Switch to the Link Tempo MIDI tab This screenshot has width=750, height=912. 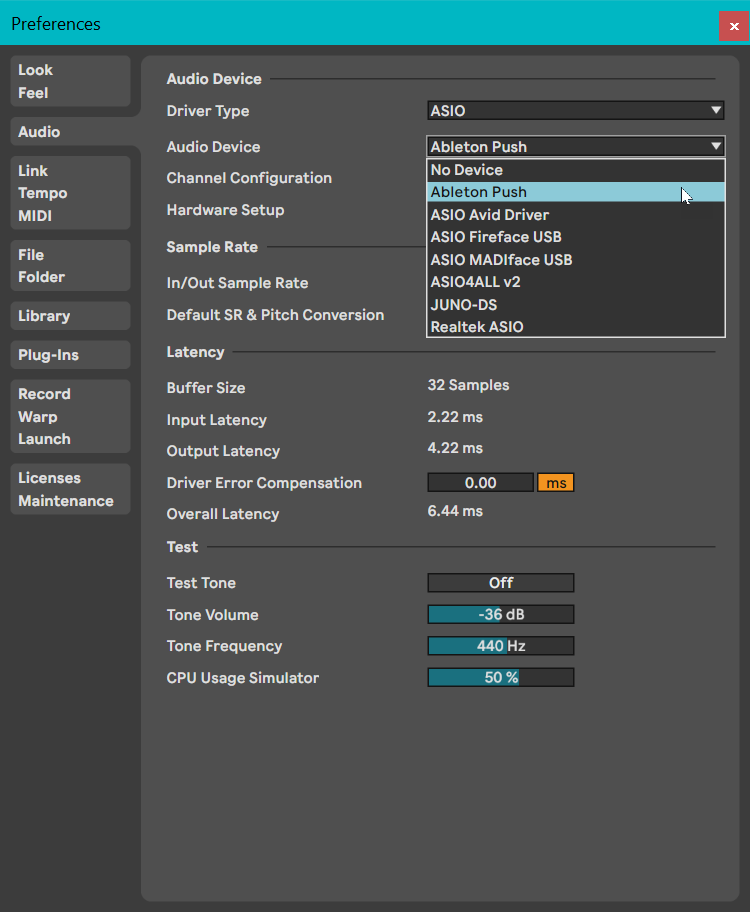pyautogui.click(x=70, y=193)
